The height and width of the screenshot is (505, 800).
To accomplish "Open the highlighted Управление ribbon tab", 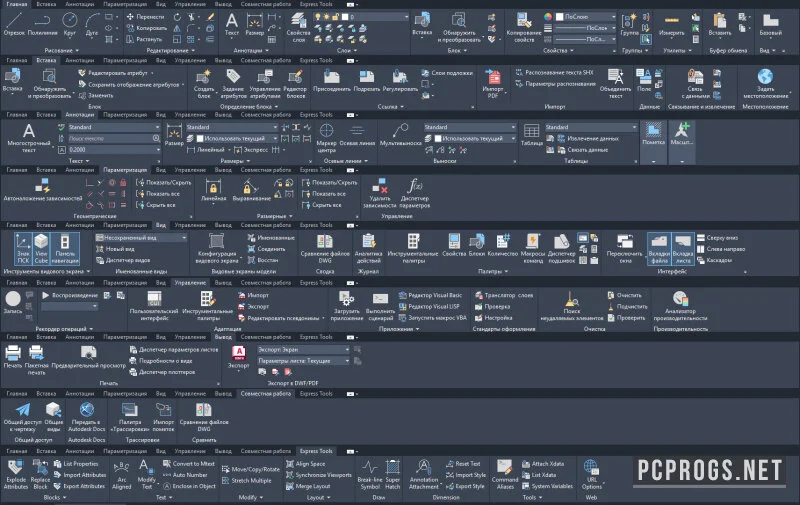I will coord(190,283).
